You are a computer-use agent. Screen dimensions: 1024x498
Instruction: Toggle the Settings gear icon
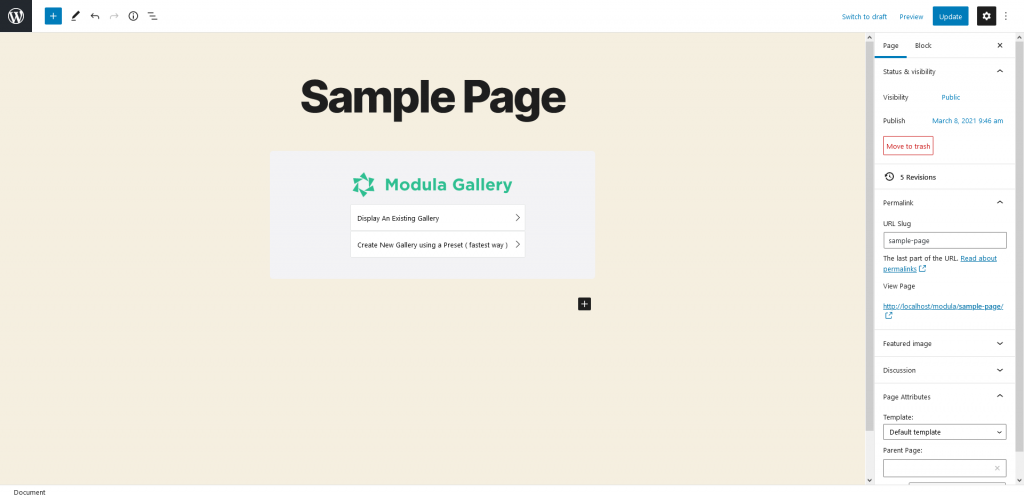click(986, 16)
